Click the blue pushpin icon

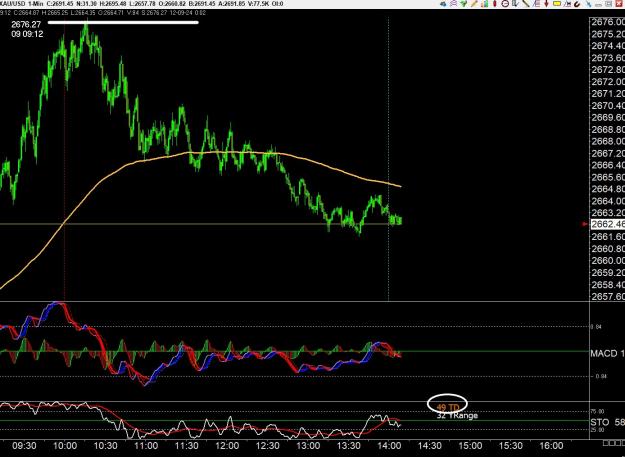coord(588,4)
